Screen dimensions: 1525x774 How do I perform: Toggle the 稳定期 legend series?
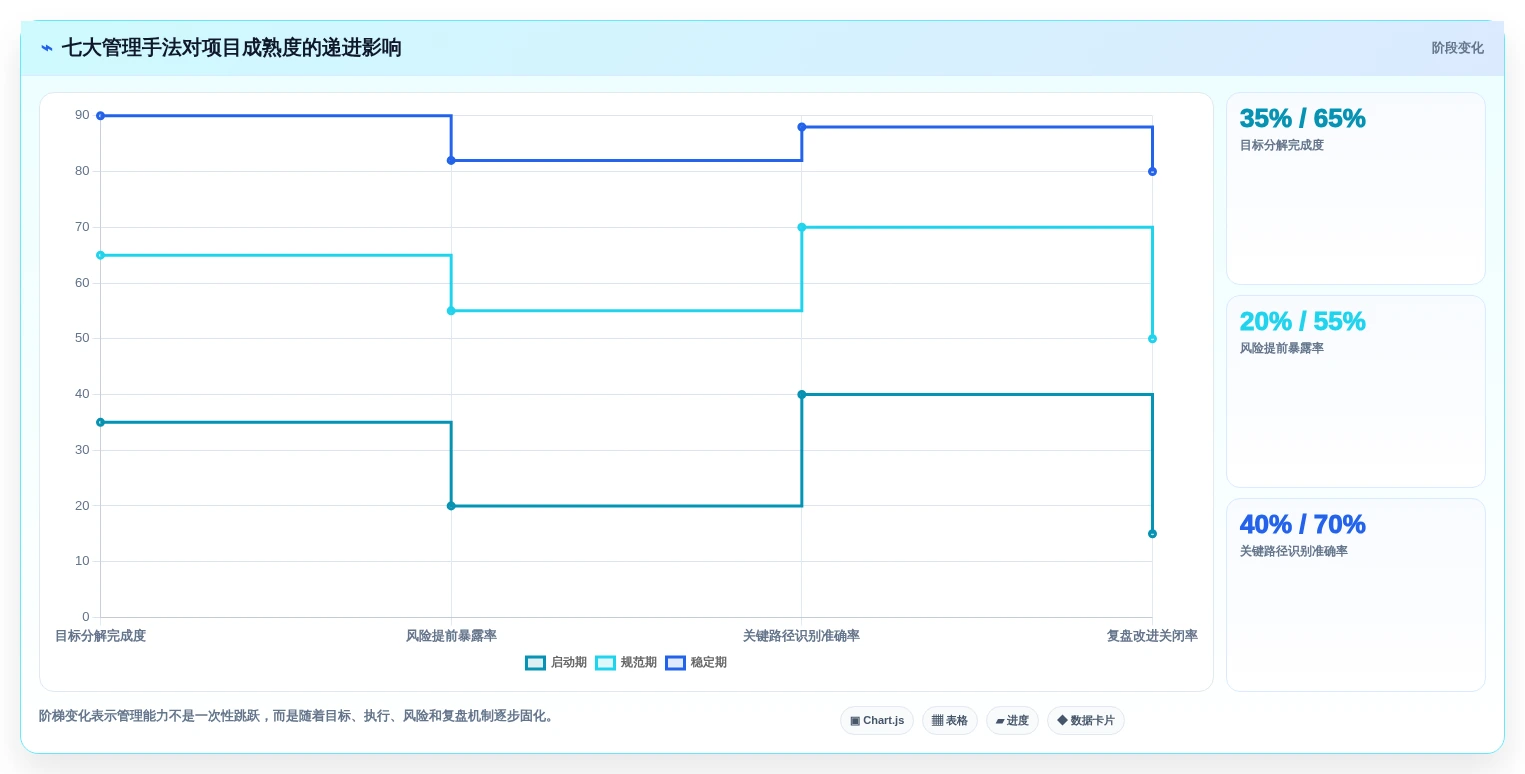696,663
